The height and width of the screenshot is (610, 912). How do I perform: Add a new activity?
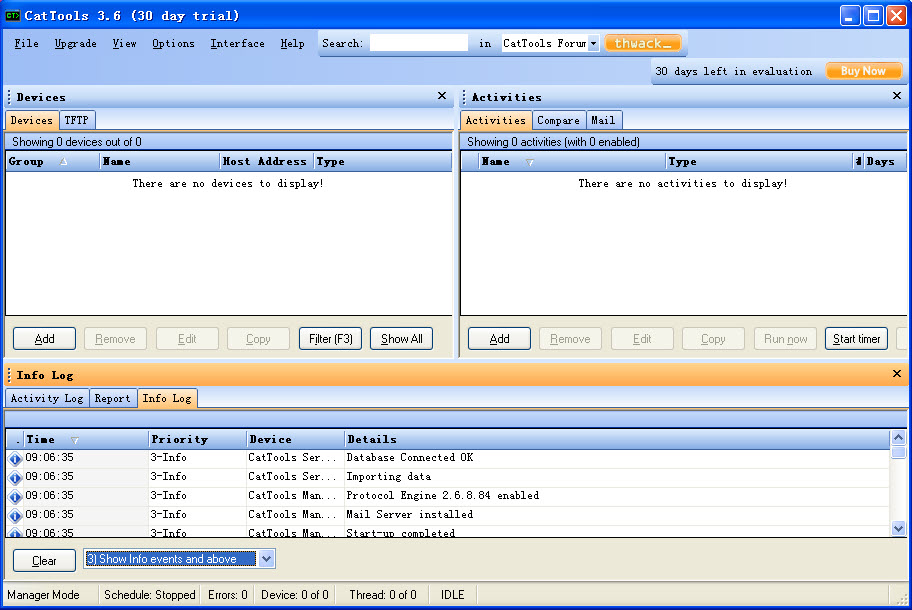tap(499, 339)
